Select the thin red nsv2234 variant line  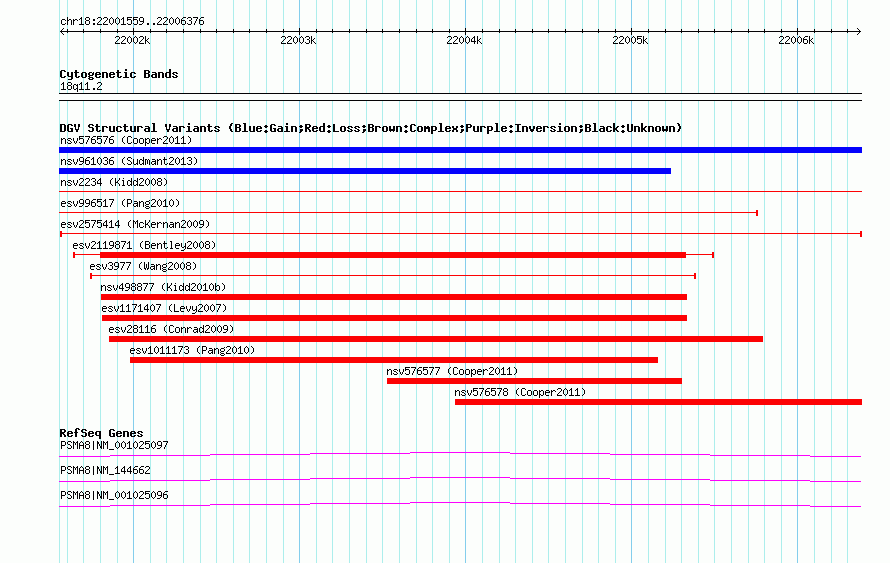click(x=460, y=192)
